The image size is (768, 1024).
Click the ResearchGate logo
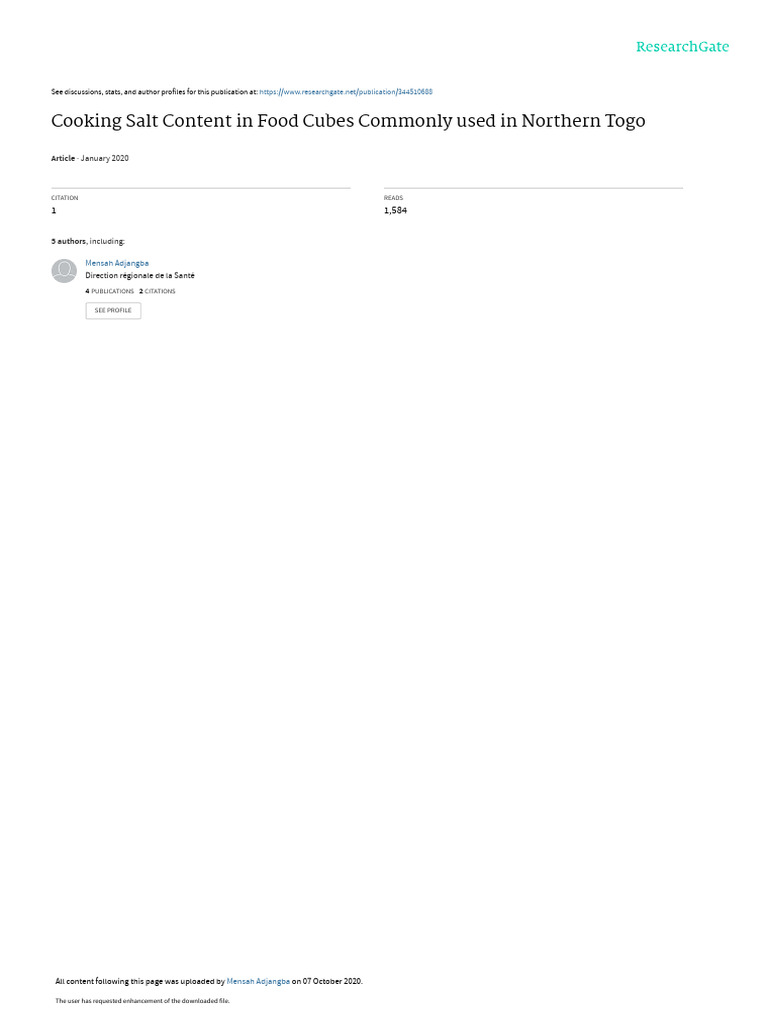(682, 46)
